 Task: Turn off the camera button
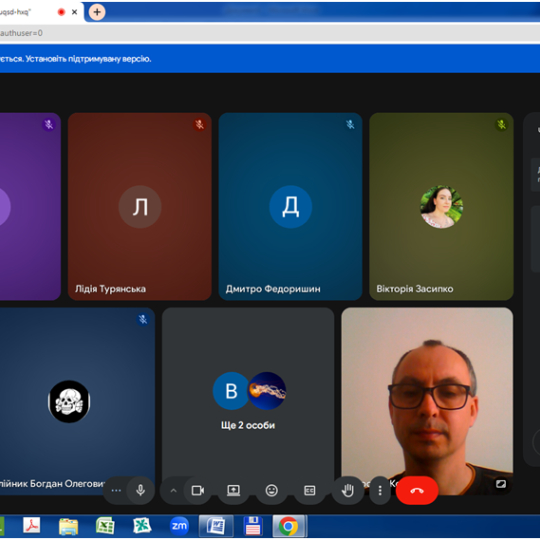click(198, 490)
